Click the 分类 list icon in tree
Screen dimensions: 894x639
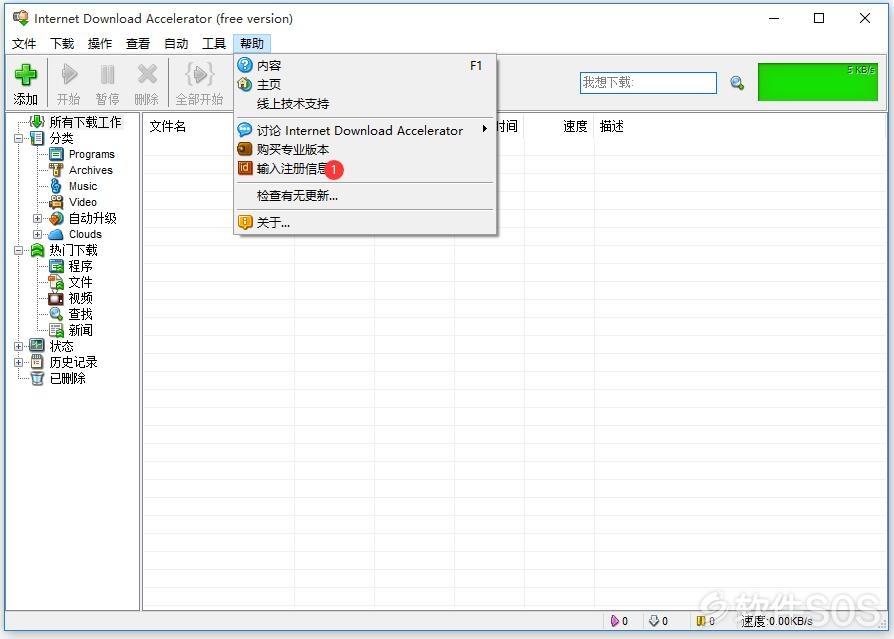37,138
